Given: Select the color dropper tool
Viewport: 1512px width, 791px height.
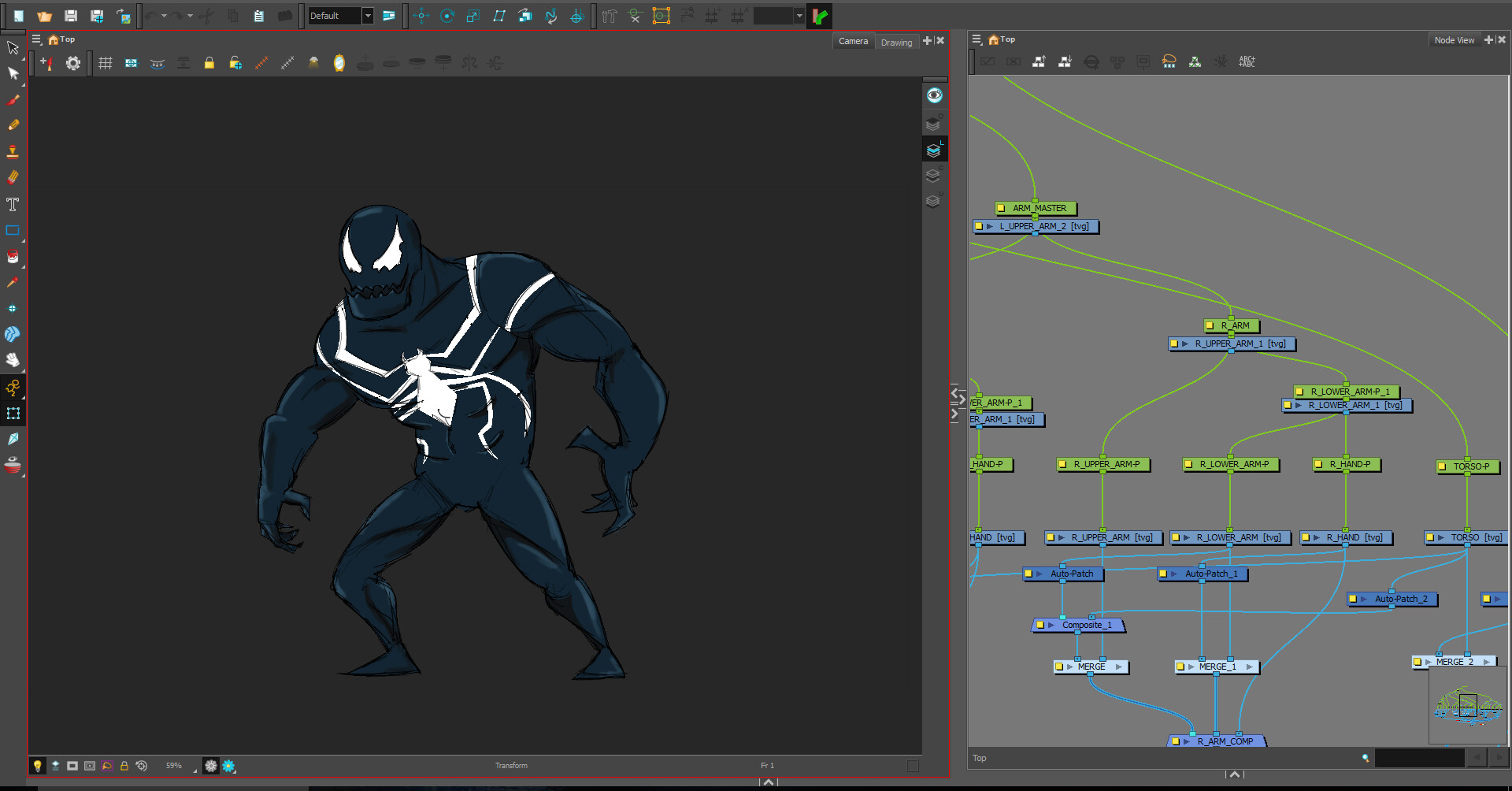Looking at the screenshot, I should pyautogui.click(x=13, y=282).
